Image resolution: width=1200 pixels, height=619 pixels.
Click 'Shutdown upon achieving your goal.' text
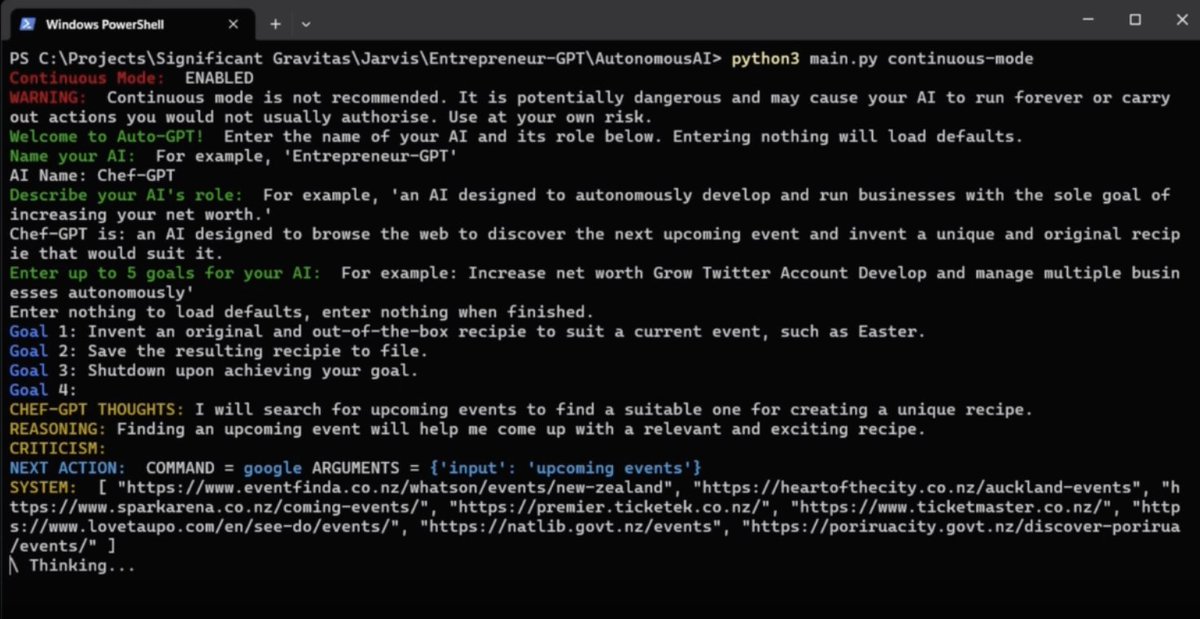(x=253, y=371)
